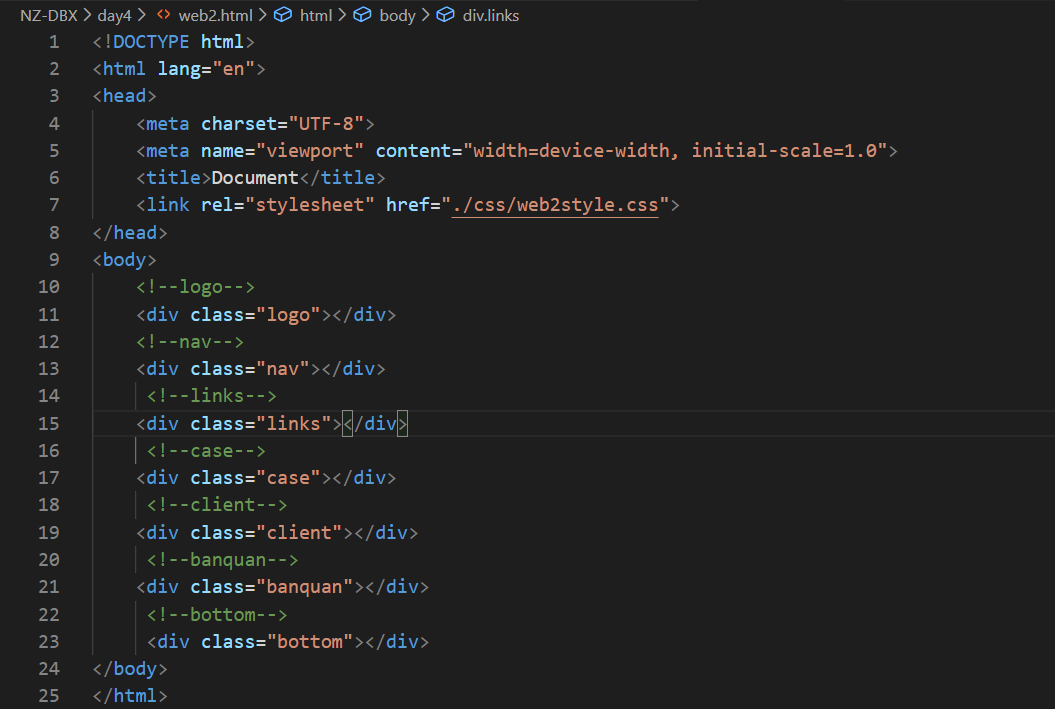Click the opening head tag on line 3
This screenshot has width=1055, height=709.
tap(124, 96)
